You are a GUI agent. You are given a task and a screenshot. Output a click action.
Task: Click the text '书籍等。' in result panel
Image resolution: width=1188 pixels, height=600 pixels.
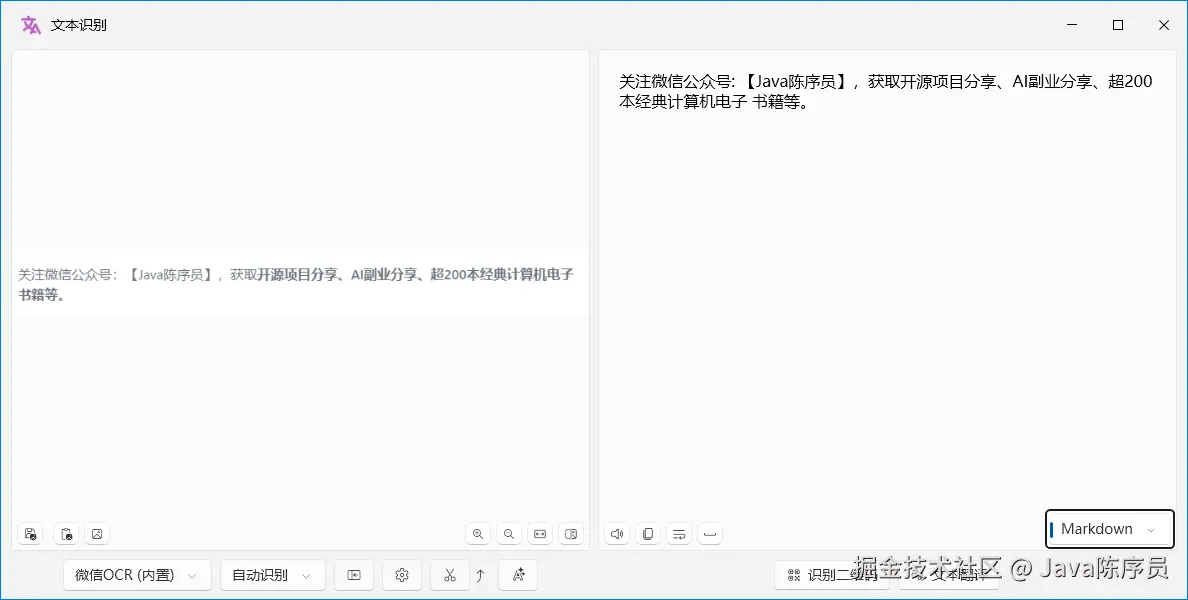[x=783, y=102]
